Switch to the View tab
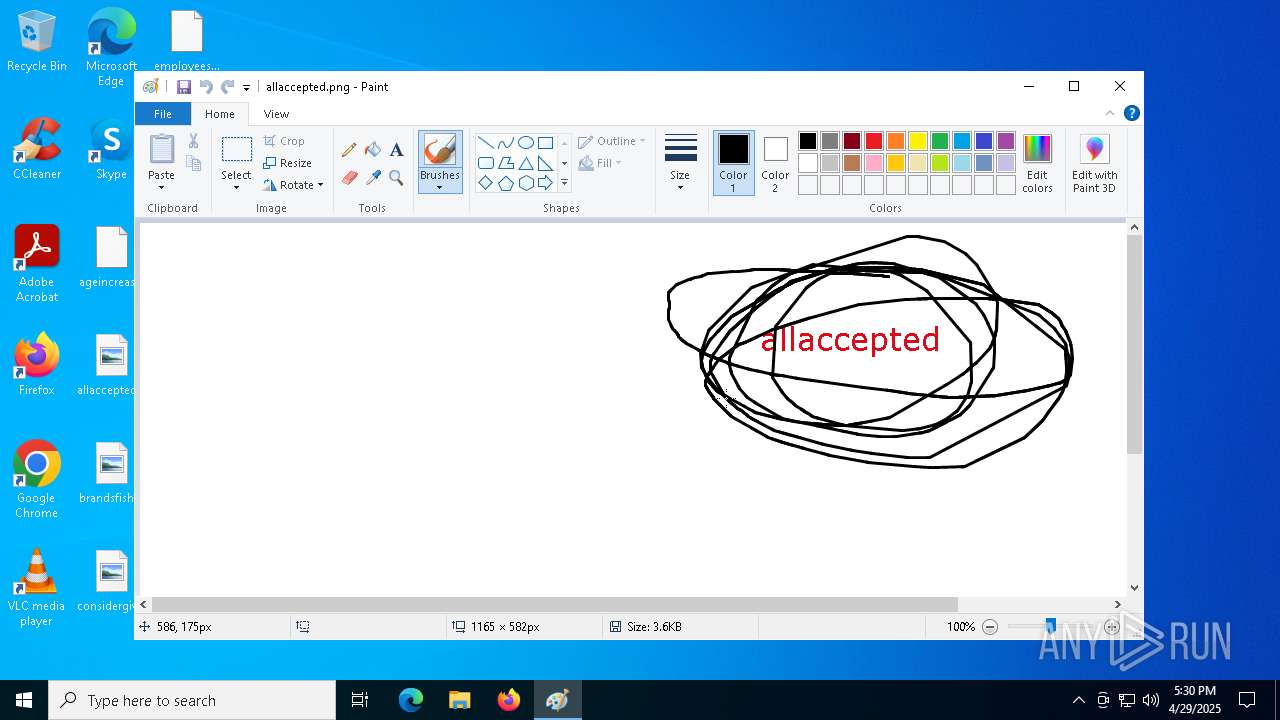Image resolution: width=1280 pixels, height=720 pixels. (x=276, y=114)
